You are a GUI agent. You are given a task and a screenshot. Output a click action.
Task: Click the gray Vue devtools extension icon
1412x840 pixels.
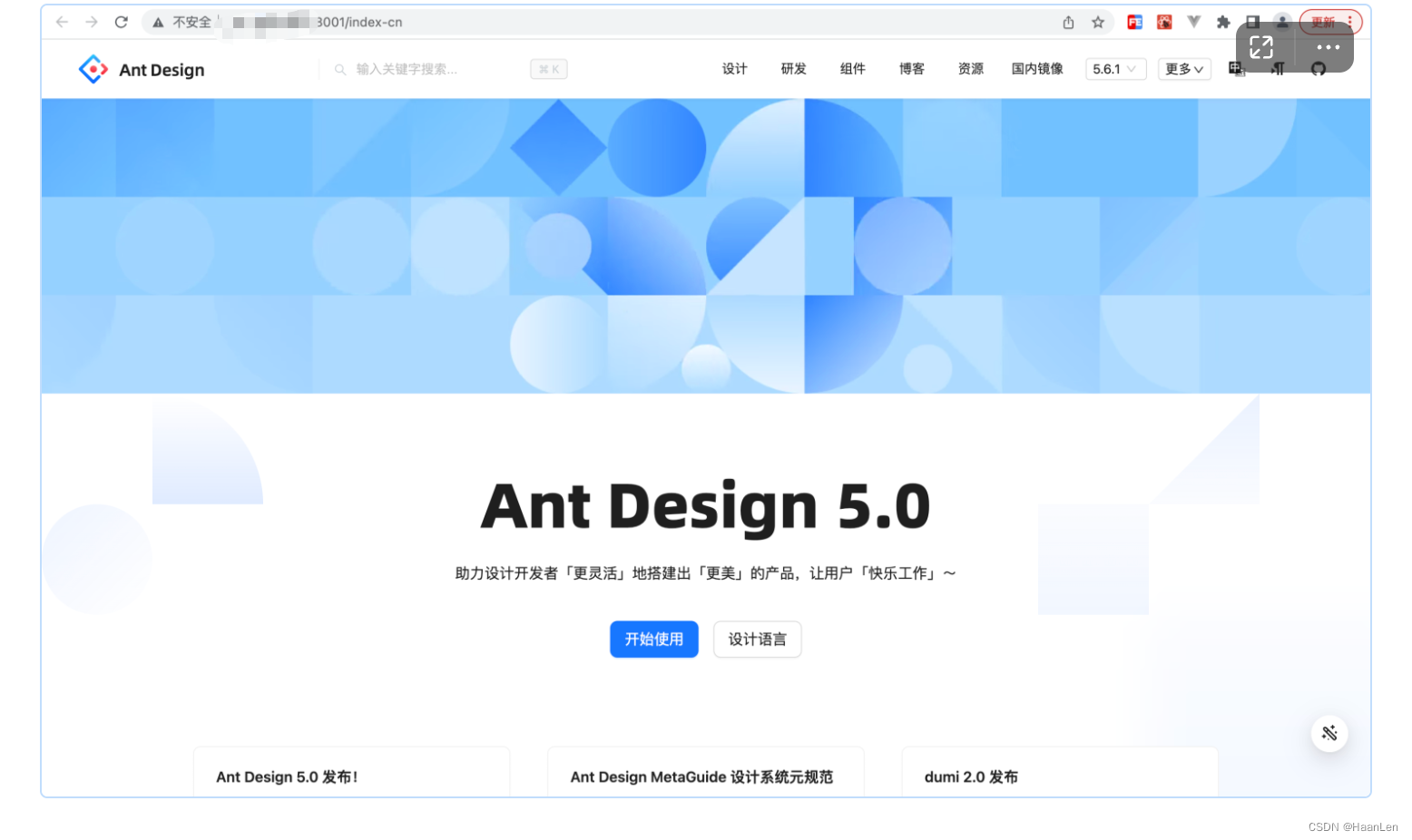click(x=1194, y=22)
